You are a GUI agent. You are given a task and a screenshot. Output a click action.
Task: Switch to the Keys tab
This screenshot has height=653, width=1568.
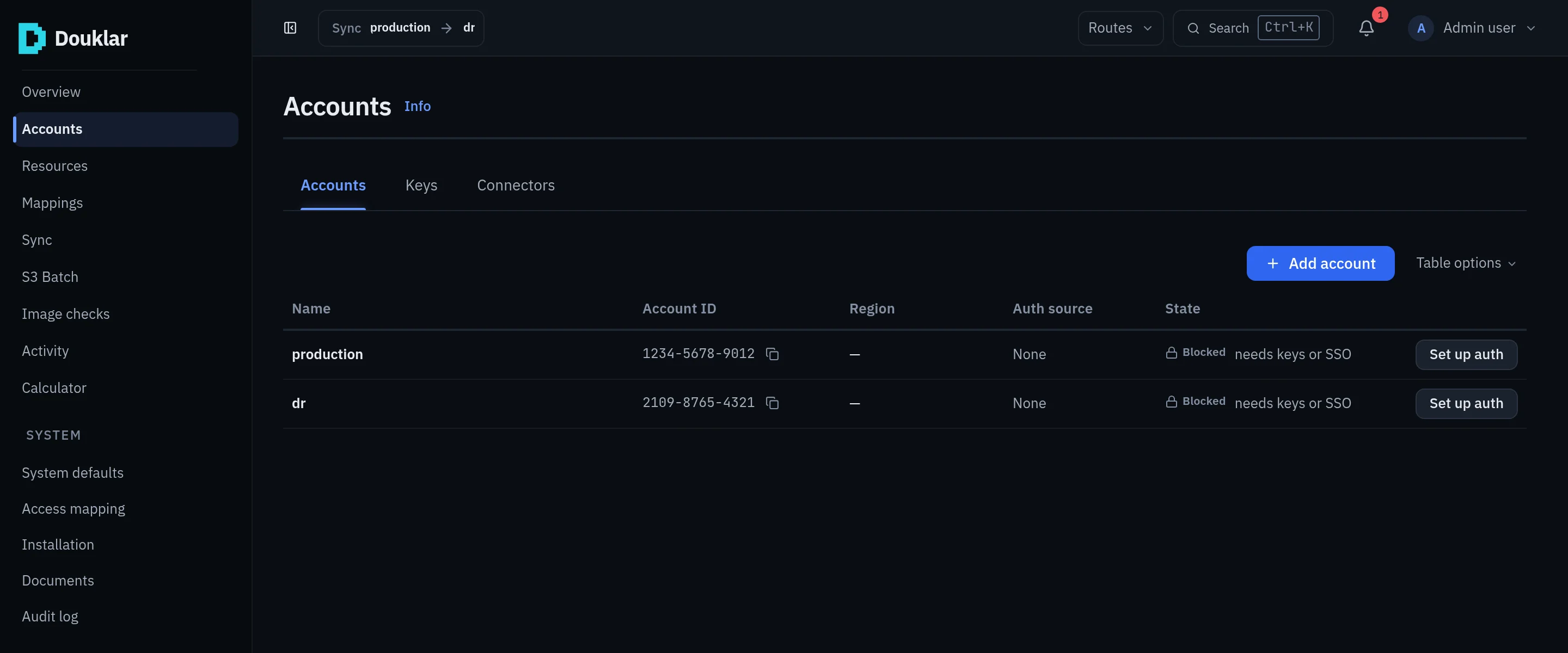tap(421, 185)
